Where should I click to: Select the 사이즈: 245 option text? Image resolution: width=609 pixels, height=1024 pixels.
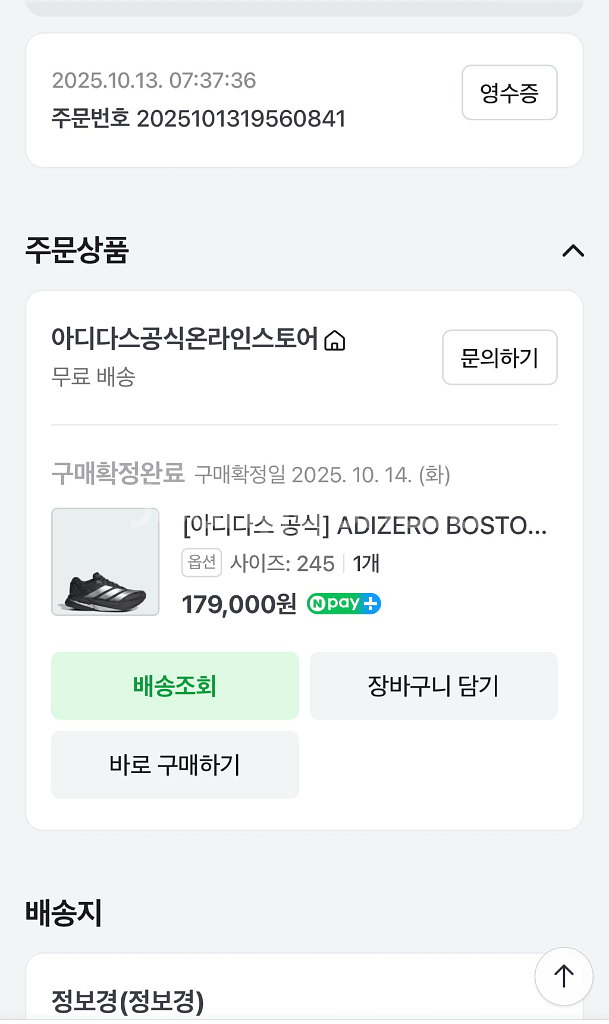pos(283,564)
